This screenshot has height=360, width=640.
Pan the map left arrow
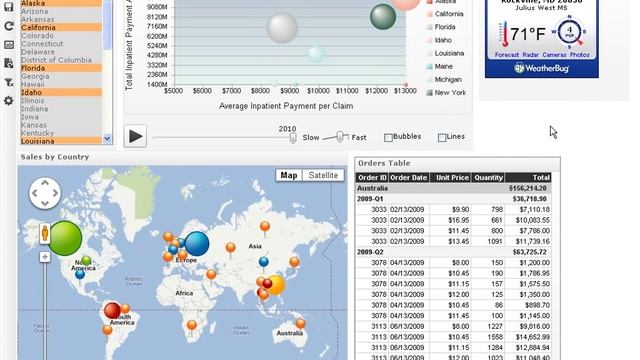pyautogui.click(x=35, y=193)
